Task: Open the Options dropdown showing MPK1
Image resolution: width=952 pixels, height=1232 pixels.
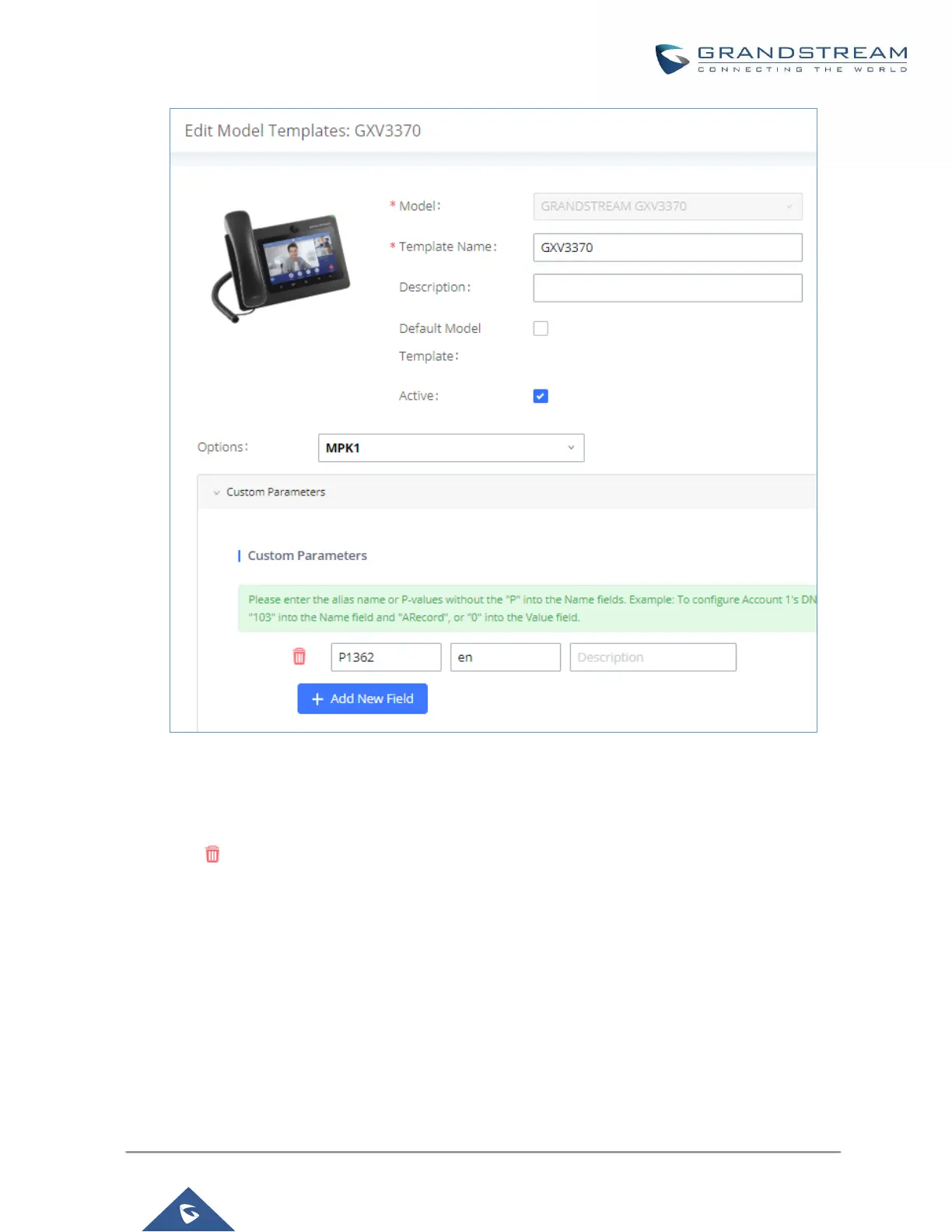Action: (x=451, y=448)
